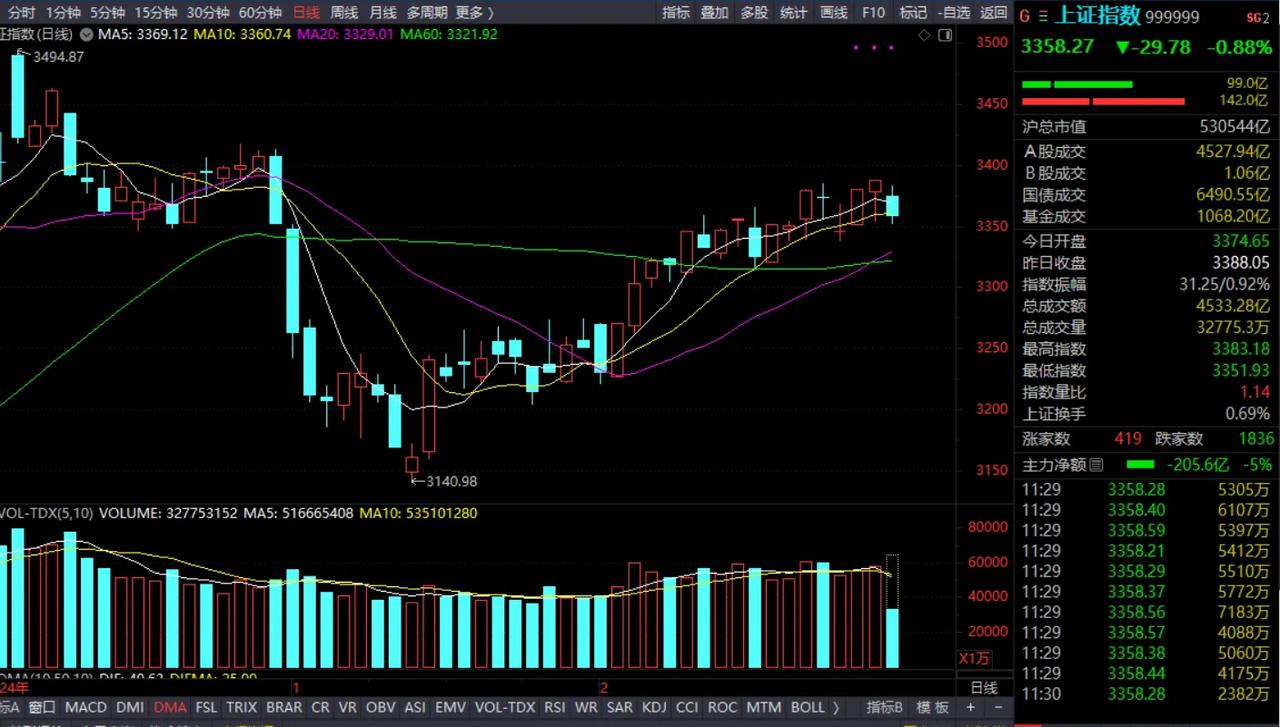Click the 标记 mark button
The height and width of the screenshot is (727, 1280).
[913, 13]
